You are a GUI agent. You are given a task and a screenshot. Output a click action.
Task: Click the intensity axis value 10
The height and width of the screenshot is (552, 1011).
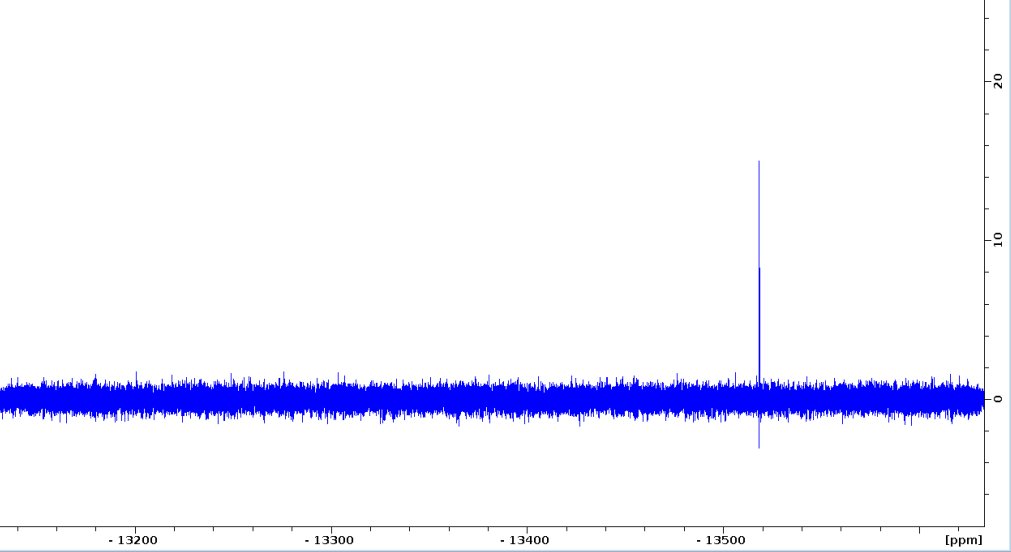pos(998,240)
